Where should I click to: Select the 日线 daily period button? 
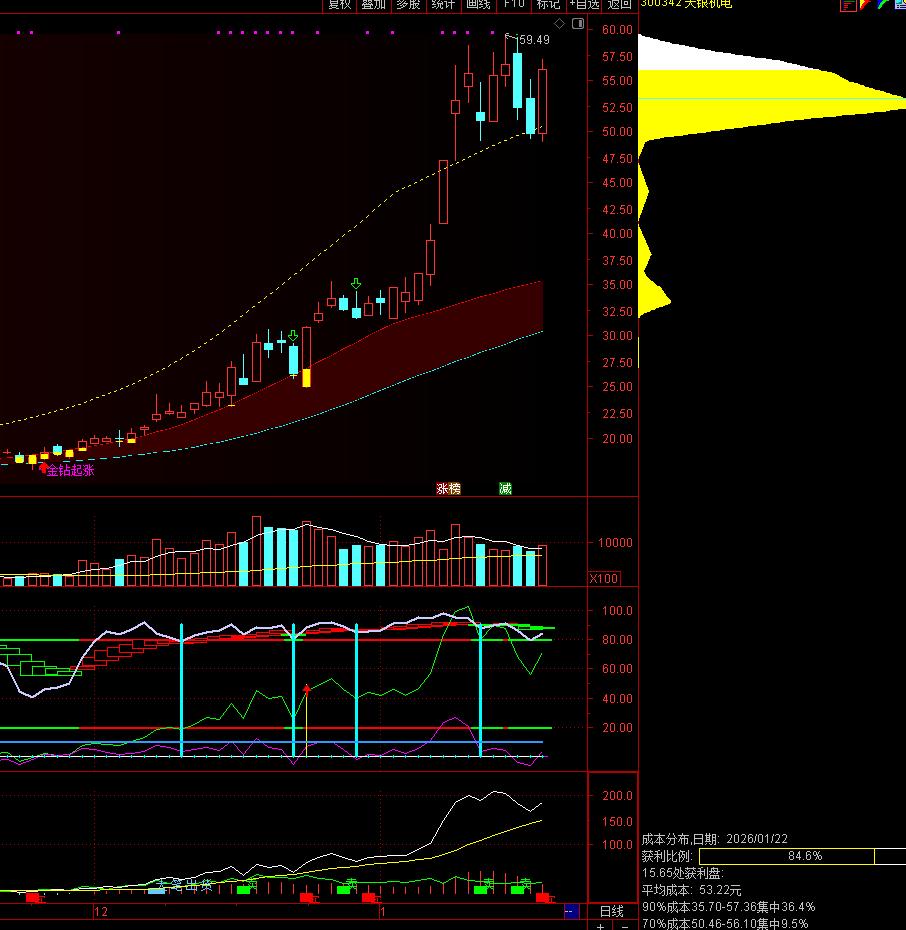point(612,912)
